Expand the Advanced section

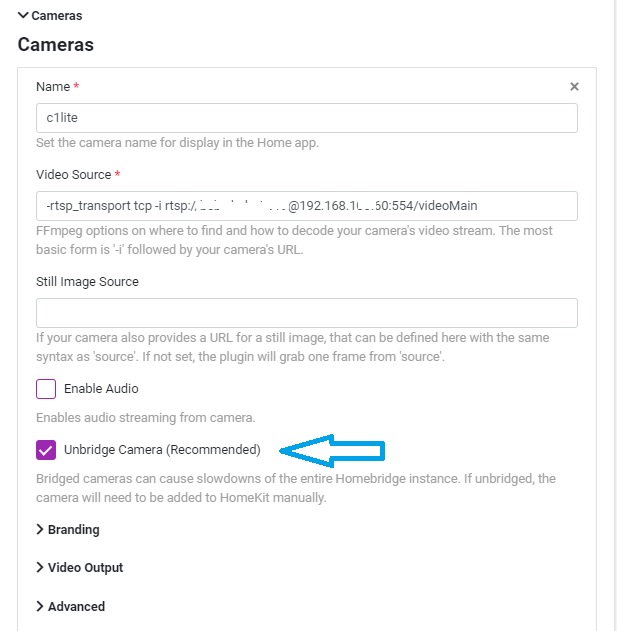coord(76,606)
